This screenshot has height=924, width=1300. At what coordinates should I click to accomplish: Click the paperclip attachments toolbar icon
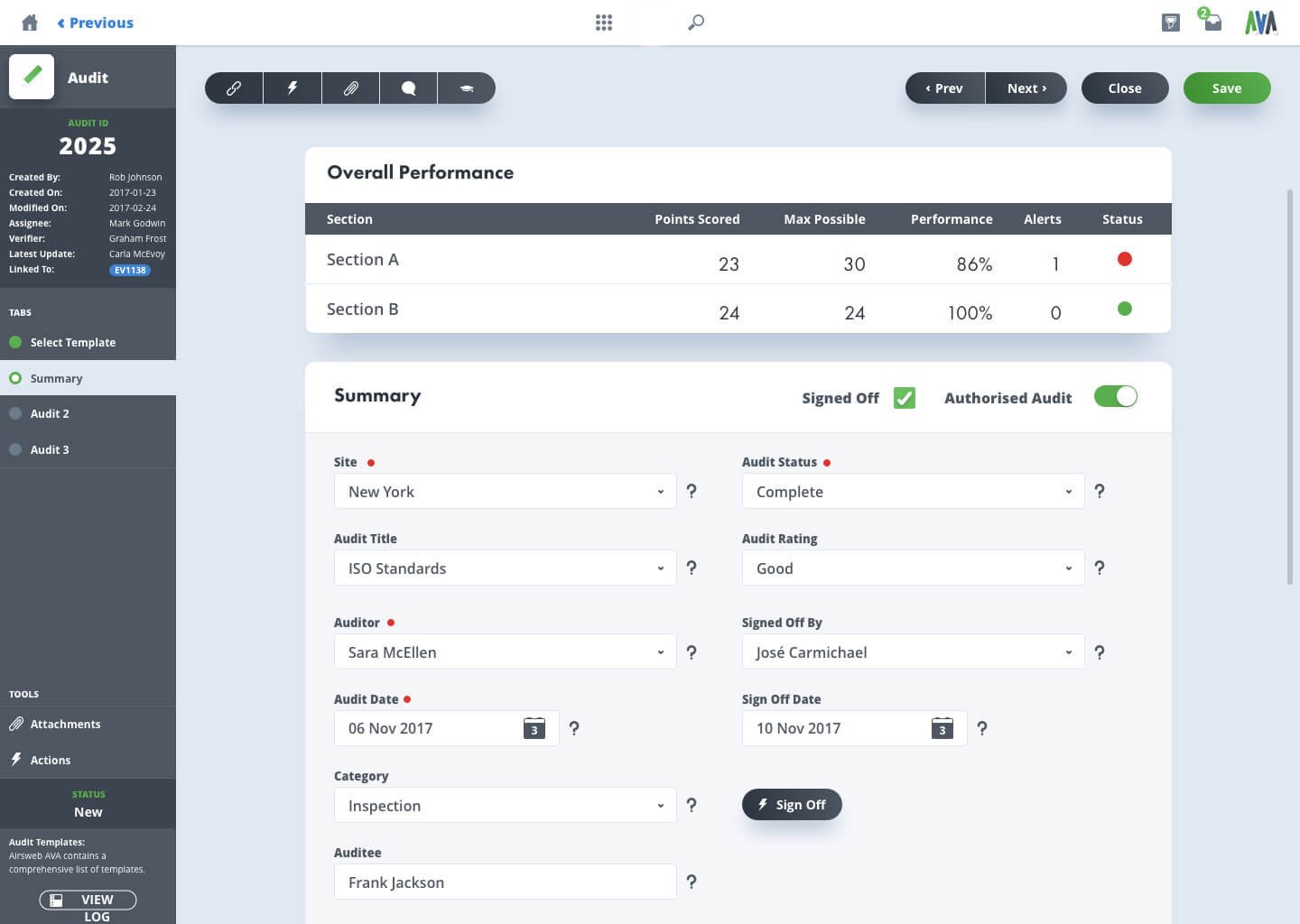pos(350,88)
